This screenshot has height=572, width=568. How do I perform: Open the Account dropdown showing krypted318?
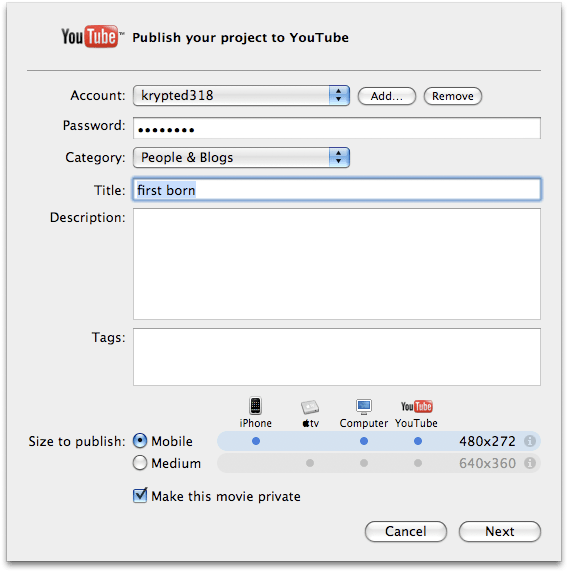(x=241, y=96)
